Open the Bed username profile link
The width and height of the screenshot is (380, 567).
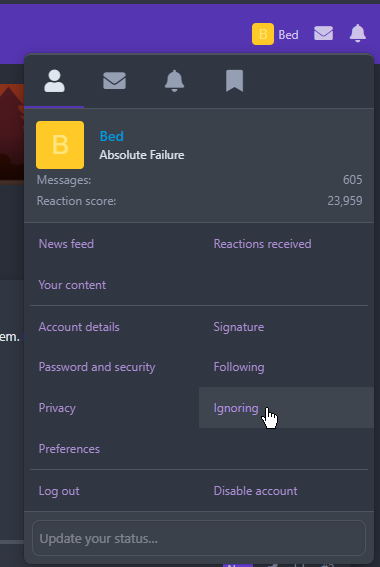112,136
